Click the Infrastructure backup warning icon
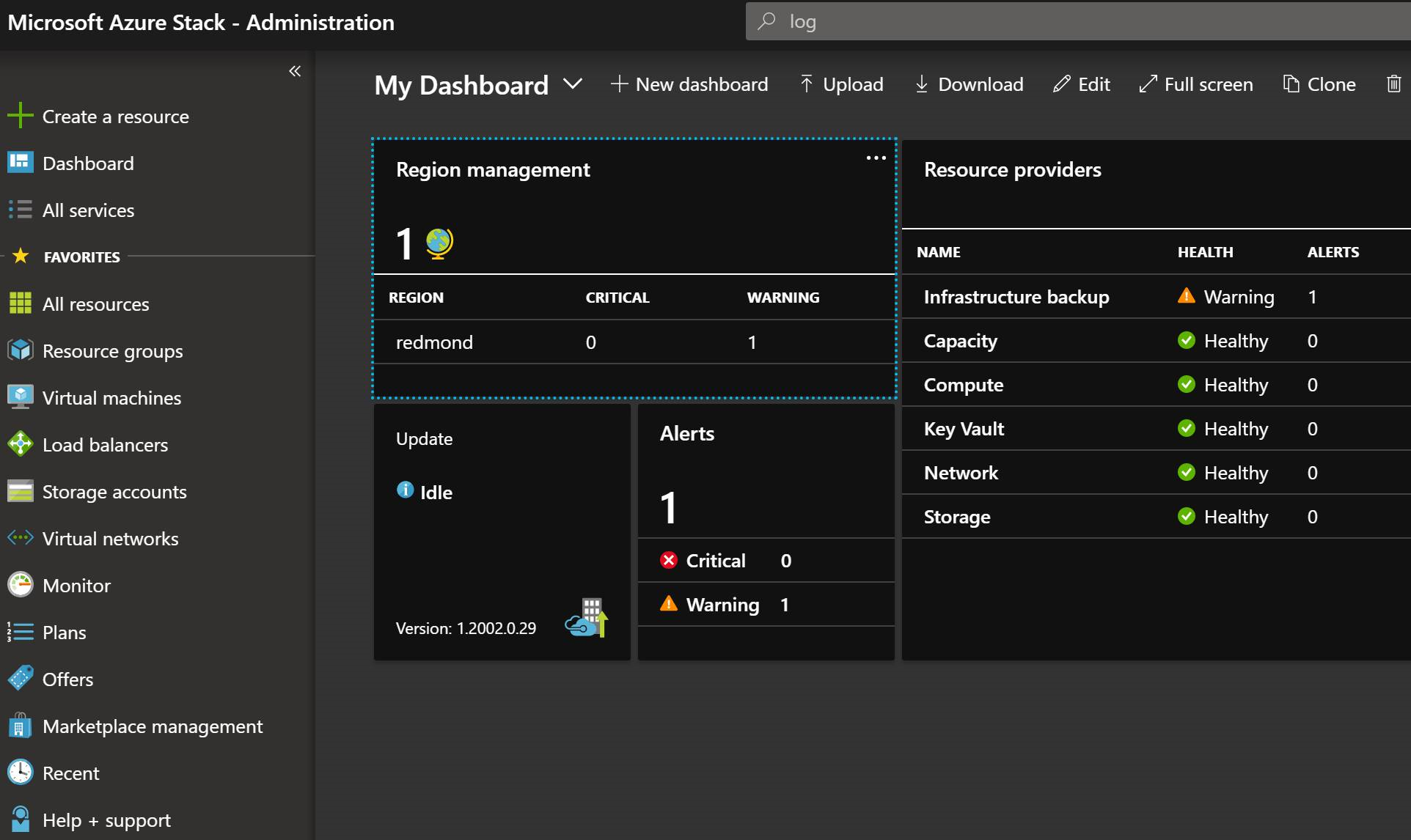 1186,296
